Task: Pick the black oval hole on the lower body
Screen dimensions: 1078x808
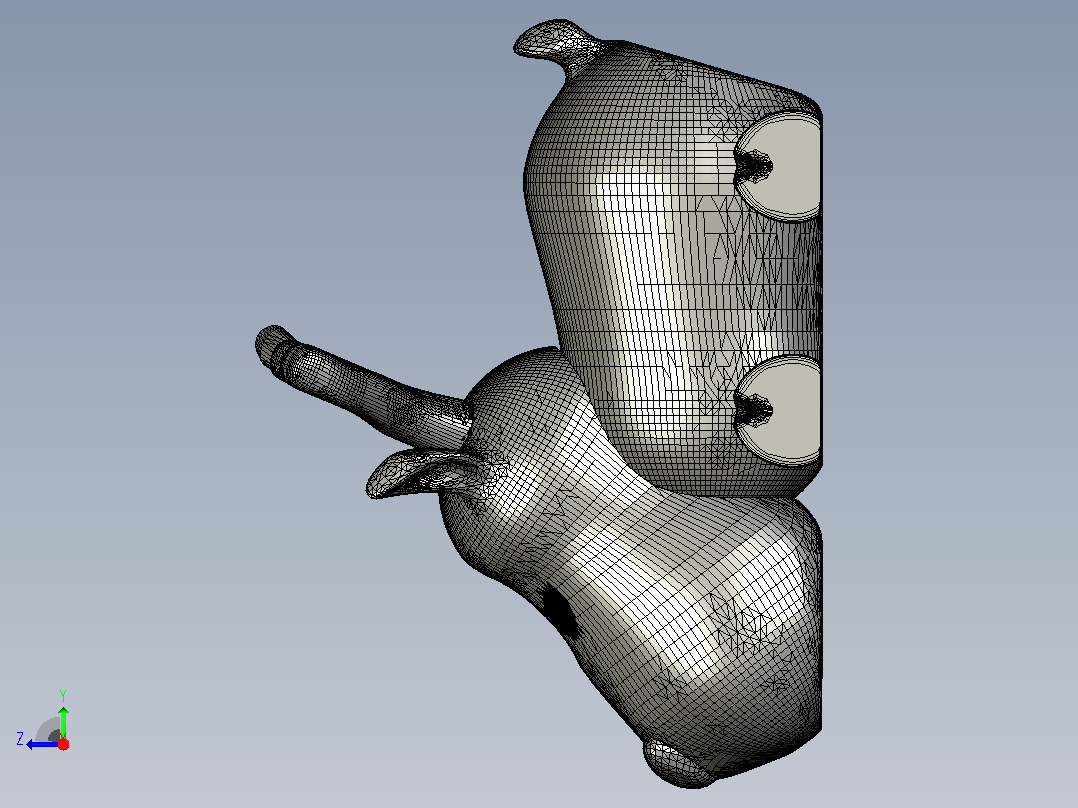Action: coord(560,612)
